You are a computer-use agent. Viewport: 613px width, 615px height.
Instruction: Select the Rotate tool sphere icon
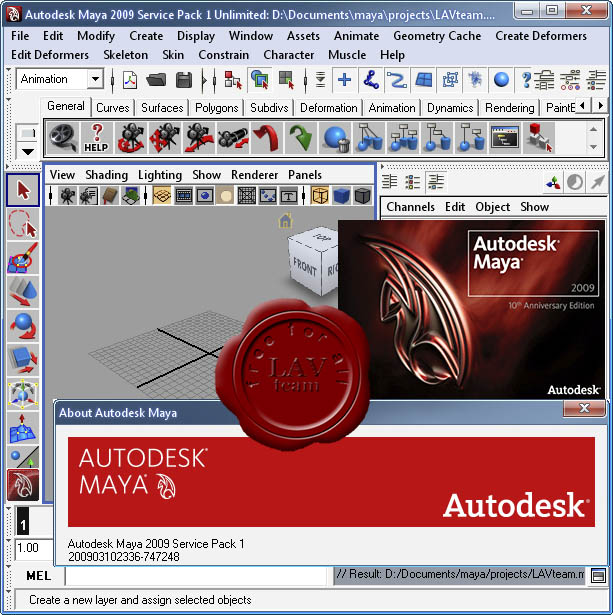(23, 326)
